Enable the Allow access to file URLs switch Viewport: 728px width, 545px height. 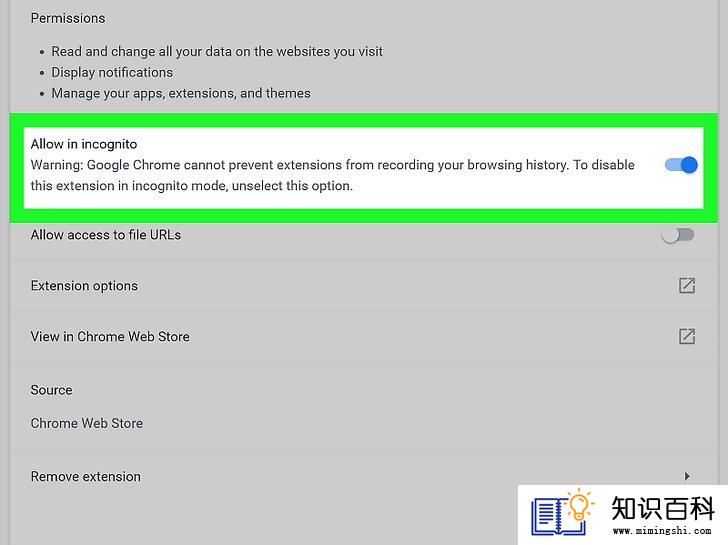(678, 235)
